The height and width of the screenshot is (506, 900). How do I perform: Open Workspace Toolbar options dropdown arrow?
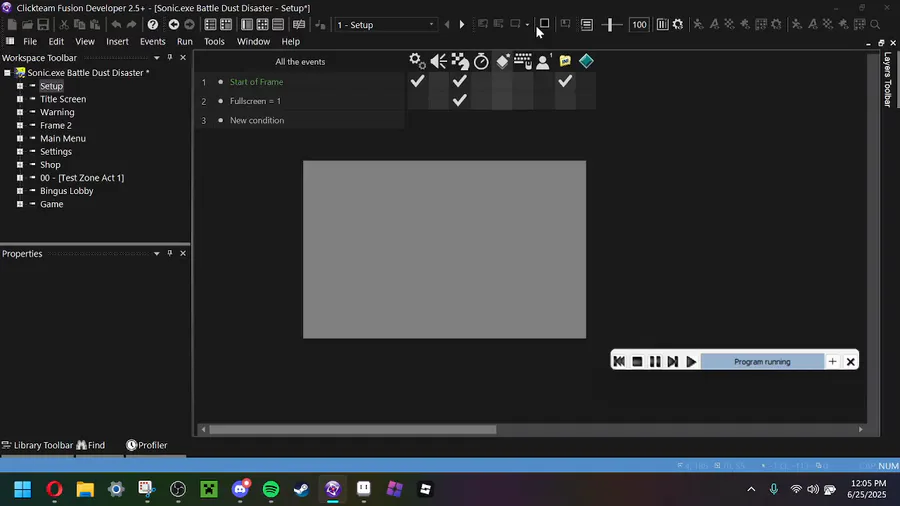click(157, 58)
